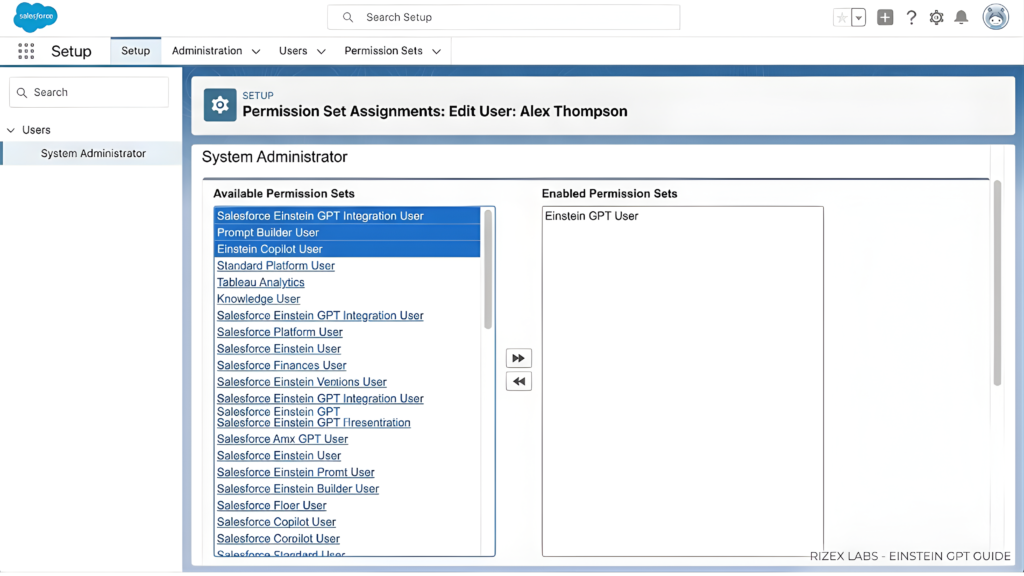Screen dimensions: 1024x576
Task: Expand the Administration menu chevron
Action: click(x=256, y=51)
